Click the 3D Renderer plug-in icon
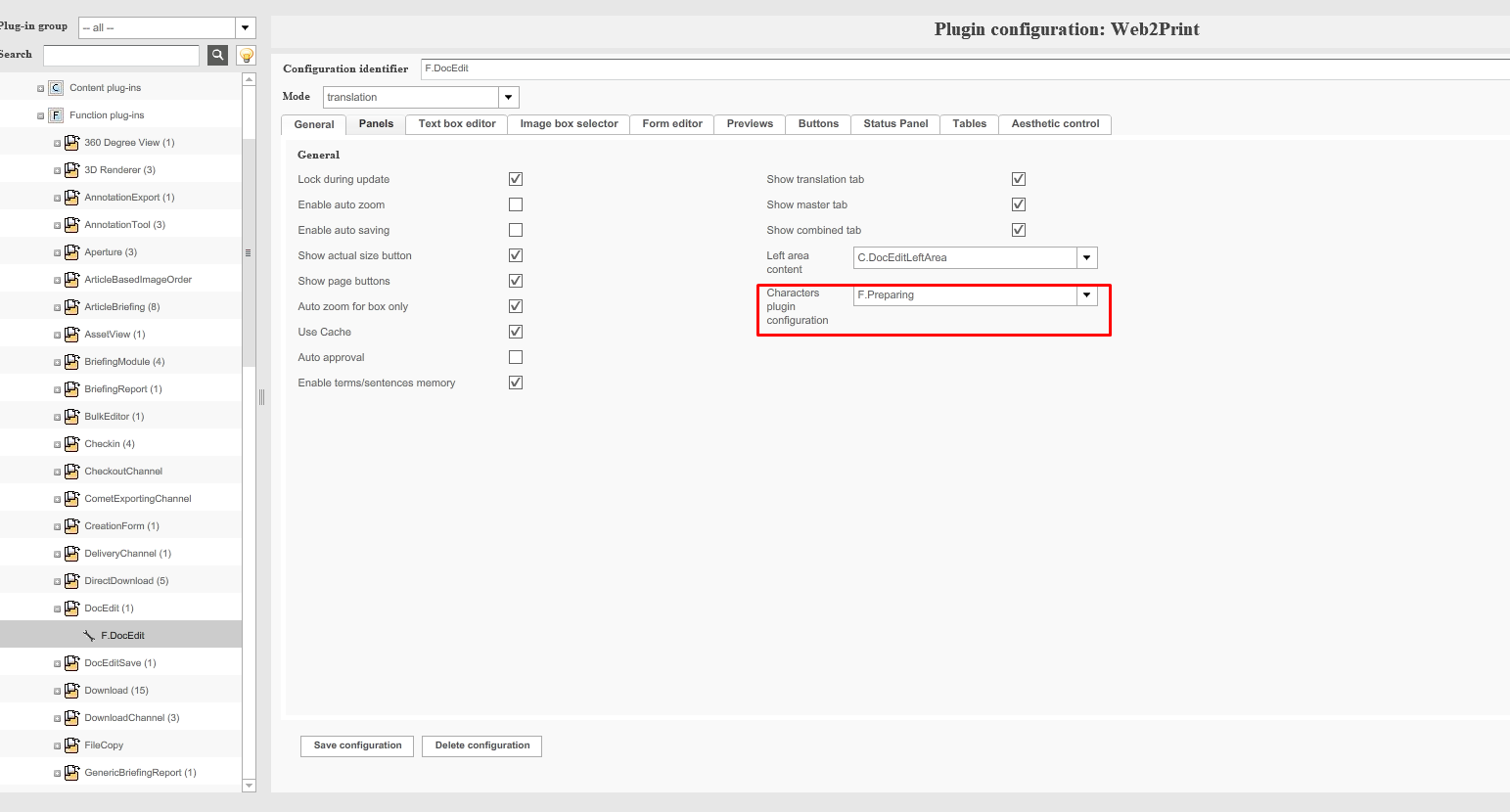The image size is (1510, 812). pyautogui.click(x=72, y=169)
